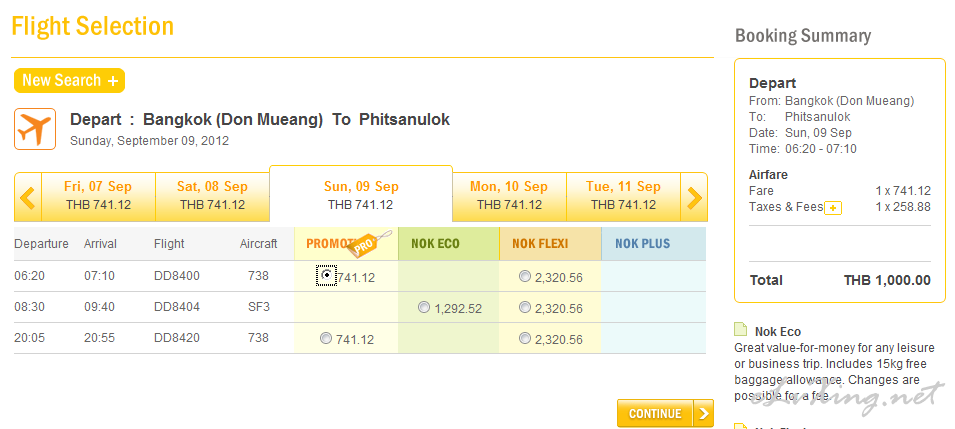The height and width of the screenshot is (429, 955).
Task: Click arrow on the Continue button
Action: point(704,413)
